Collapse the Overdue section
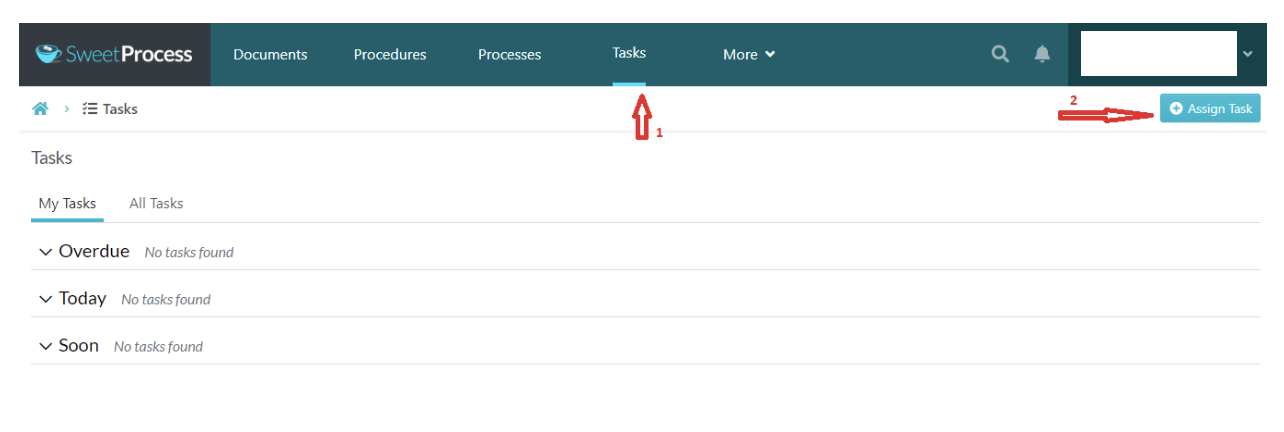Viewport: 1284px width, 432px height. pos(45,252)
